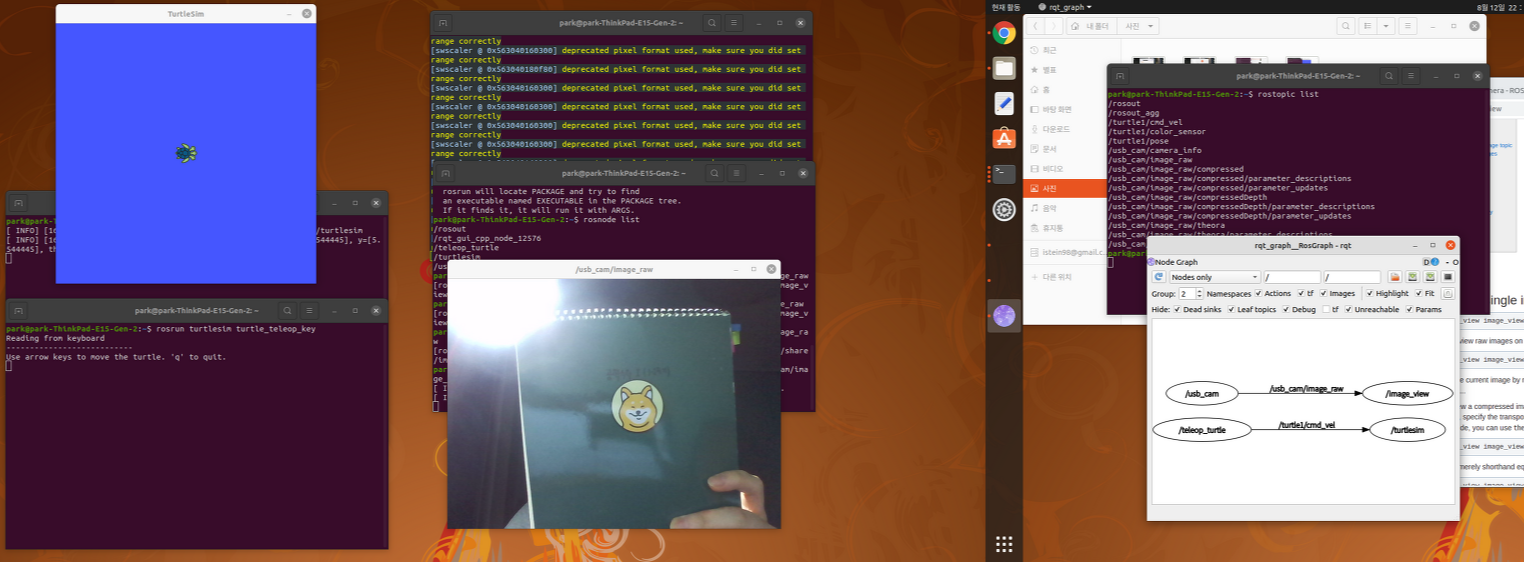Click the D button in Node Graph header
1524x562 pixels.
point(1427,261)
